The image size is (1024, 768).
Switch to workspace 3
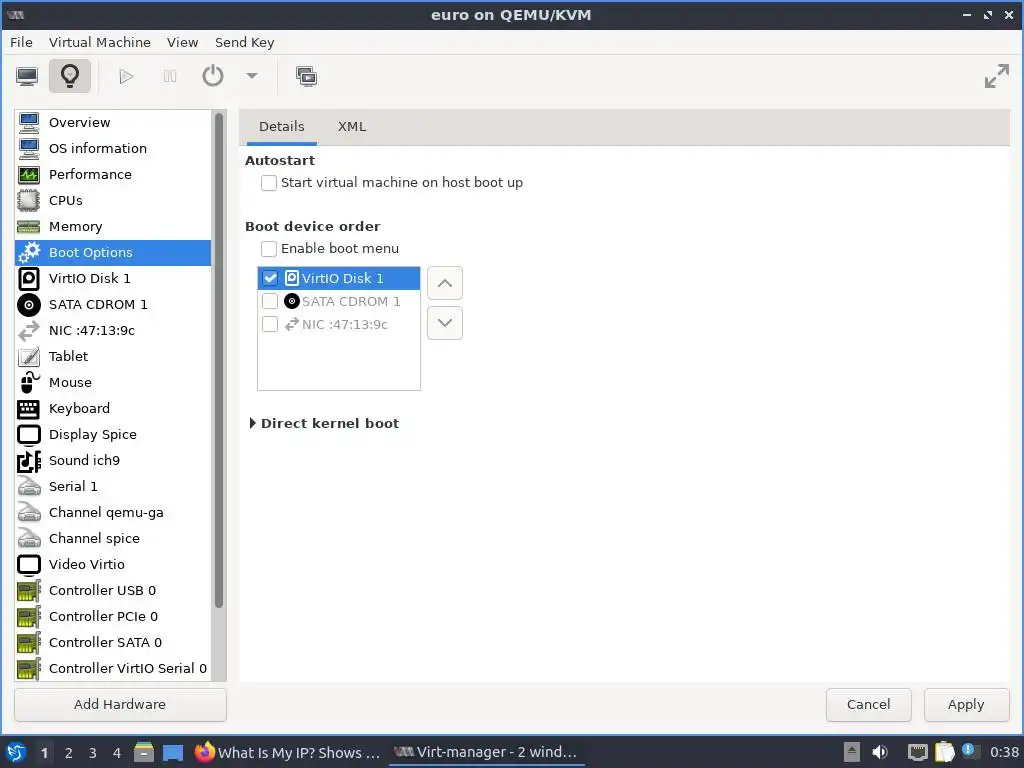[93, 753]
